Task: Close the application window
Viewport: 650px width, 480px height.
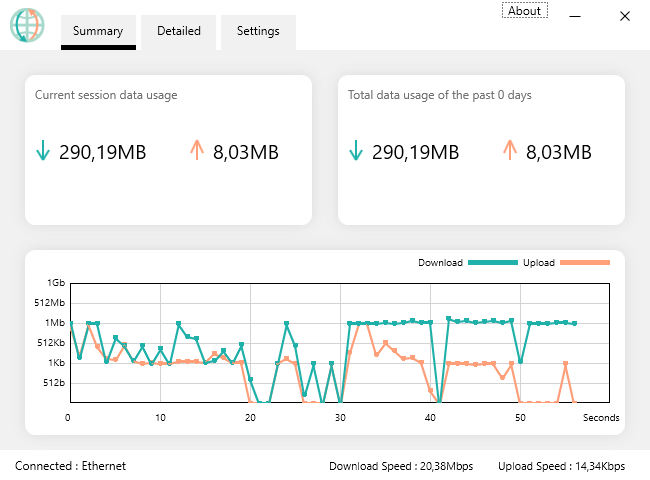Action: [624, 16]
